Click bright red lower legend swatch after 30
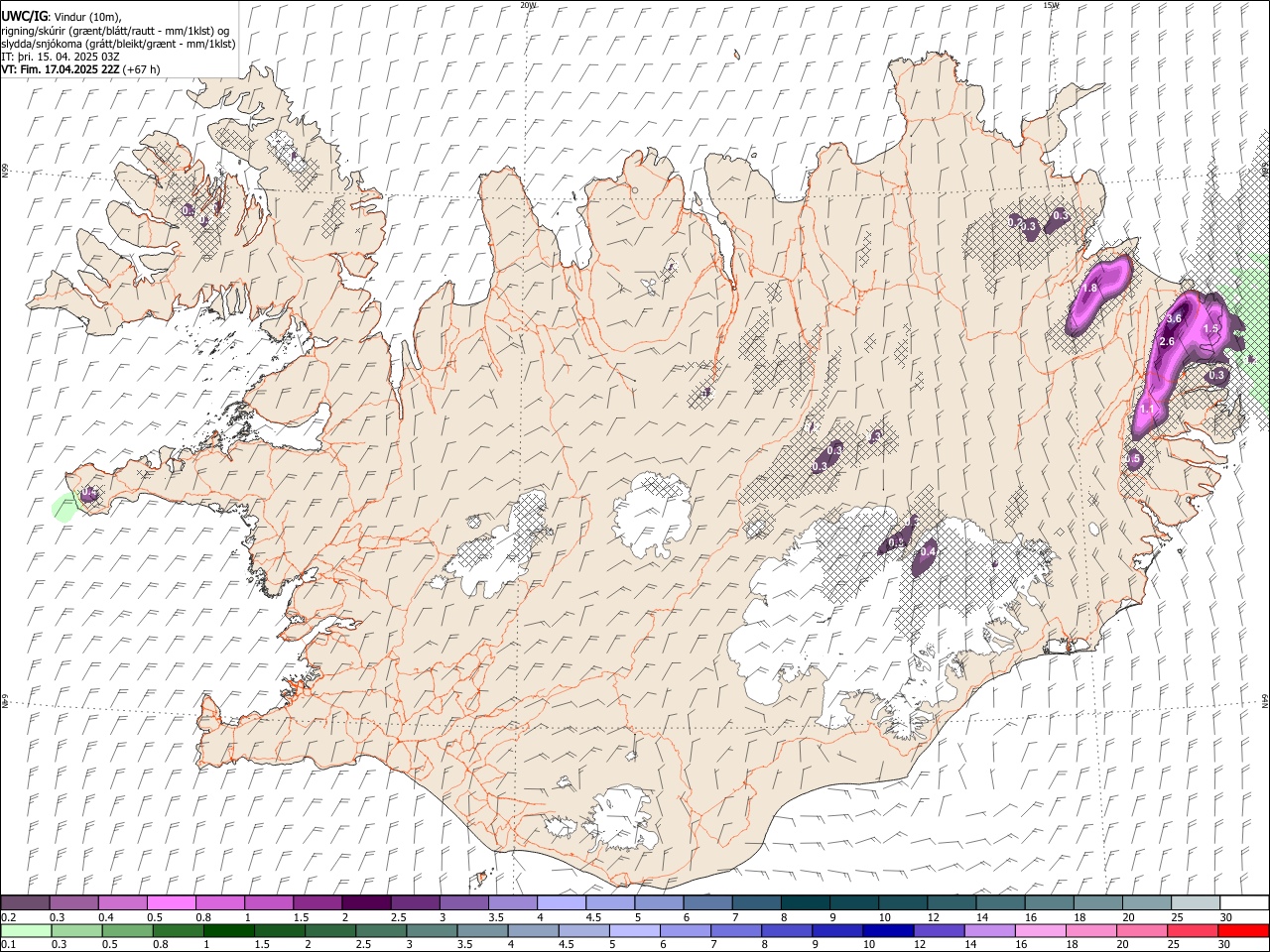Screen dimensions: 1270x952 point(1243,930)
